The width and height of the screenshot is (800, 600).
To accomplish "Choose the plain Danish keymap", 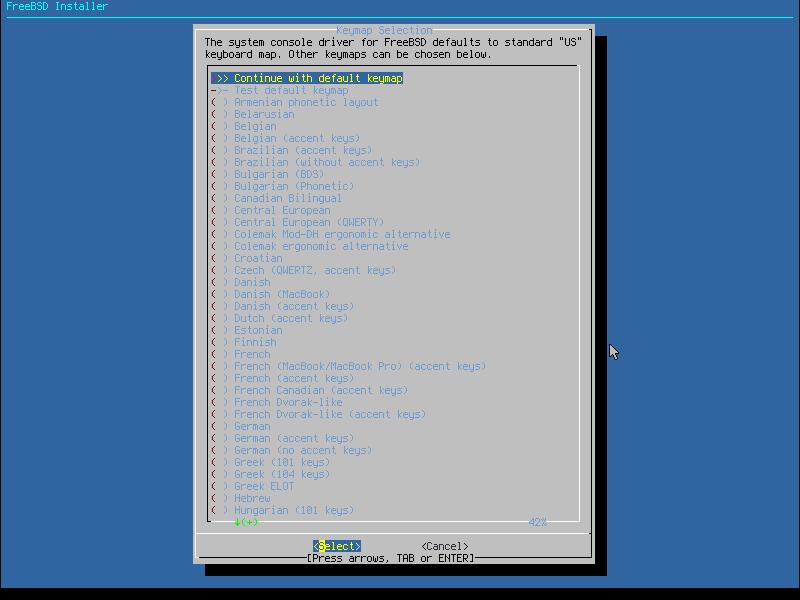I will click(241, 282).
